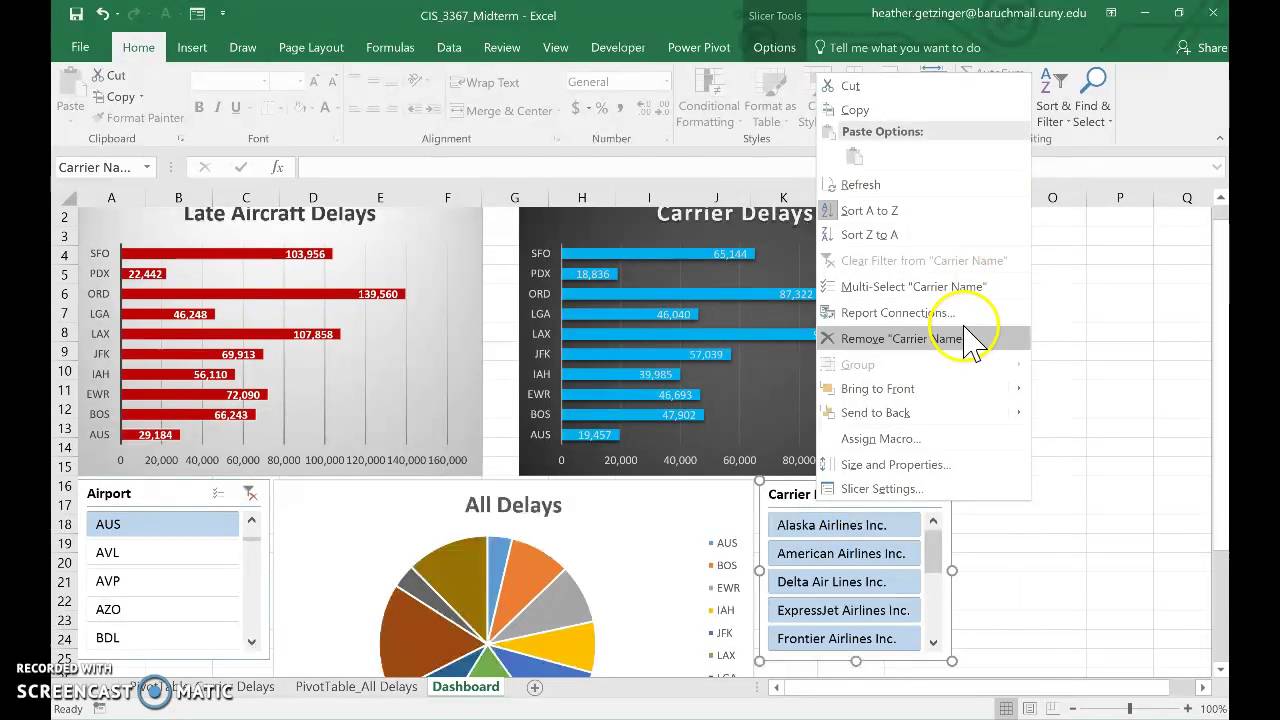The height and width of the screenshot is (720, 1280).
Task: Clear the Airport slicer filter
Action: pyautogui.click(x=250, y=493)
